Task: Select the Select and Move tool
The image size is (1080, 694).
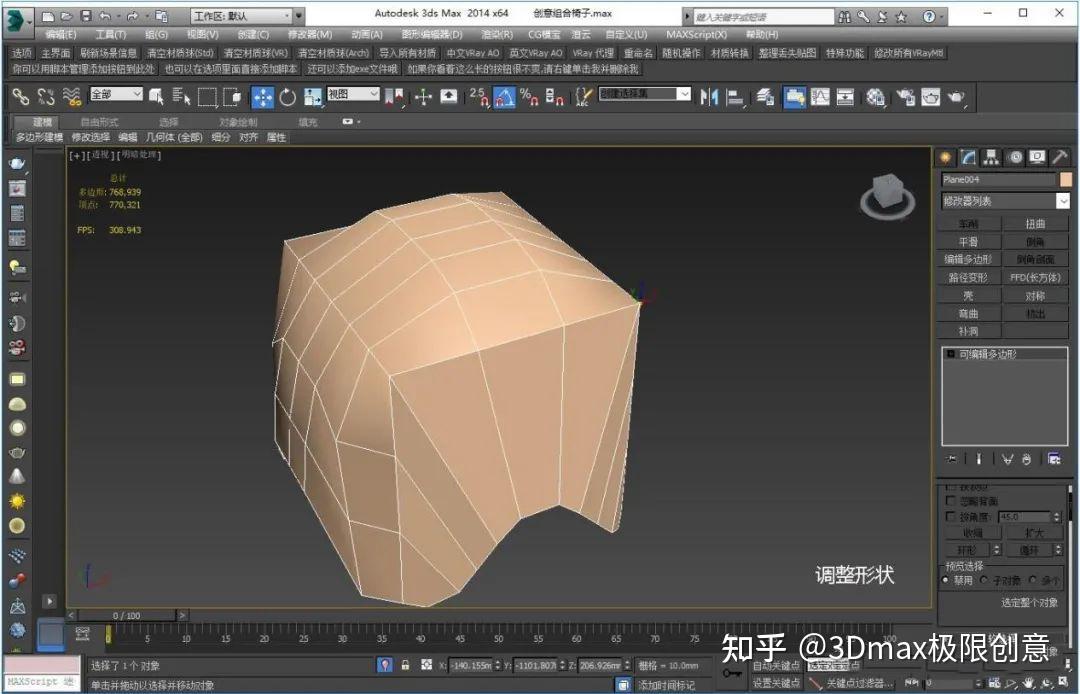Action: [x=262, y=97]
